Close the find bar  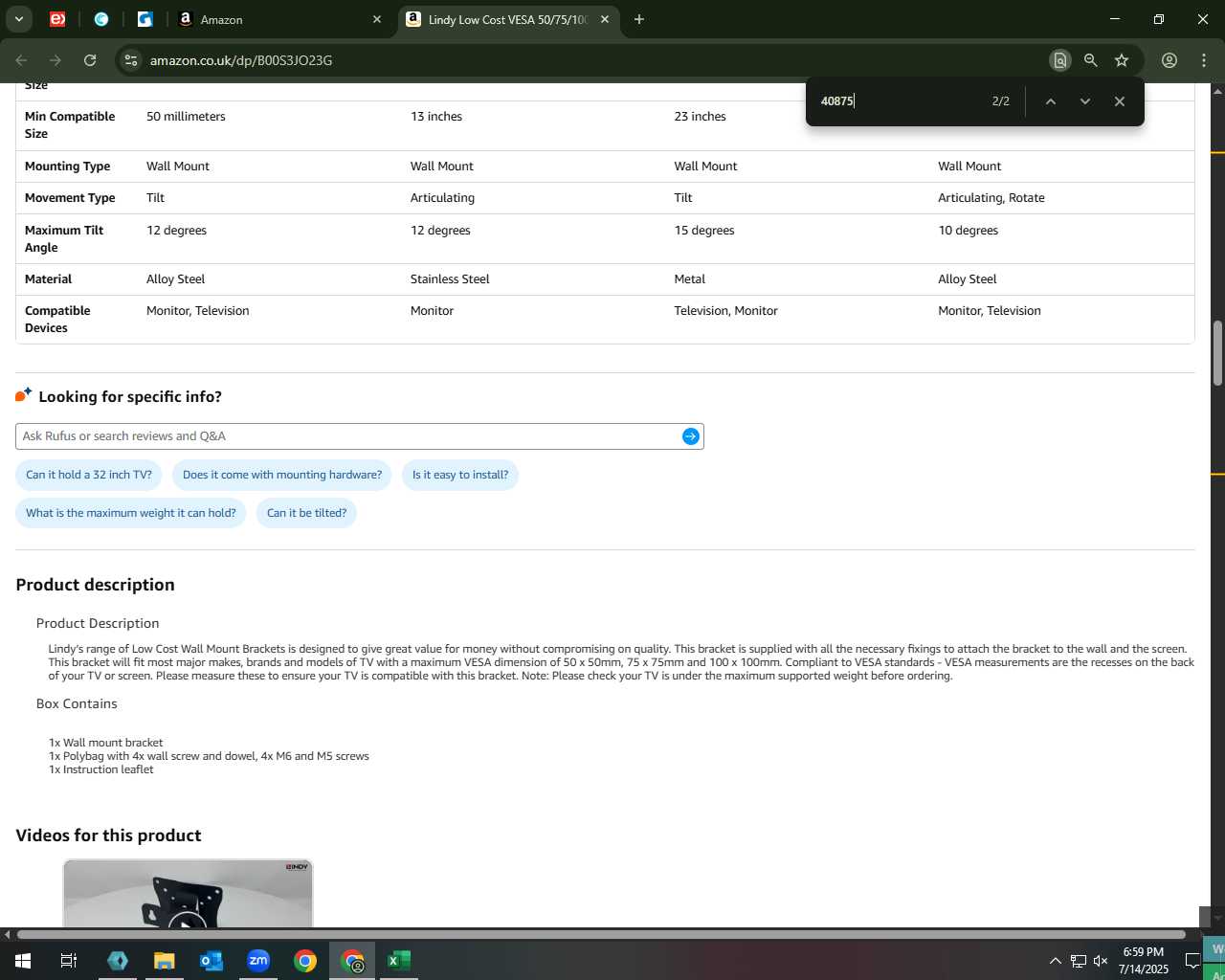coord(1119,100)
